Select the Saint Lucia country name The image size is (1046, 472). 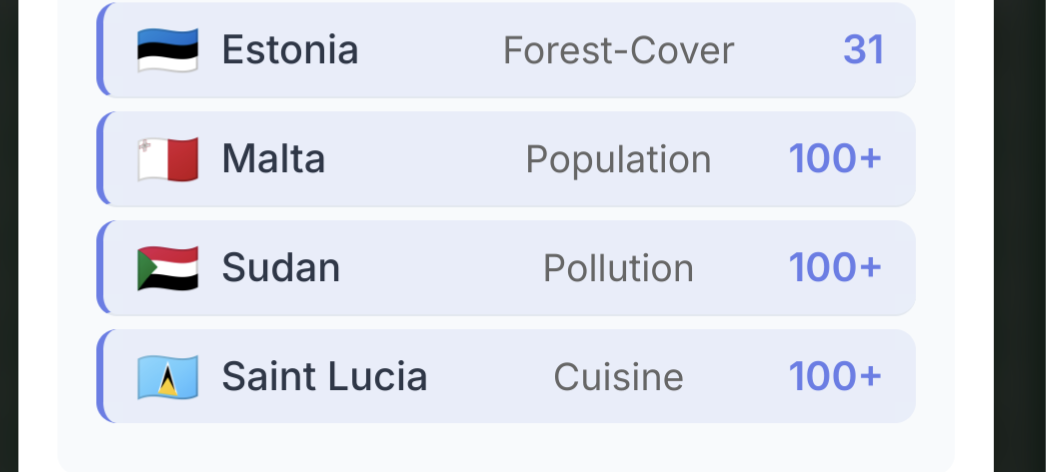pyautogui.click(x=324, y=377)
